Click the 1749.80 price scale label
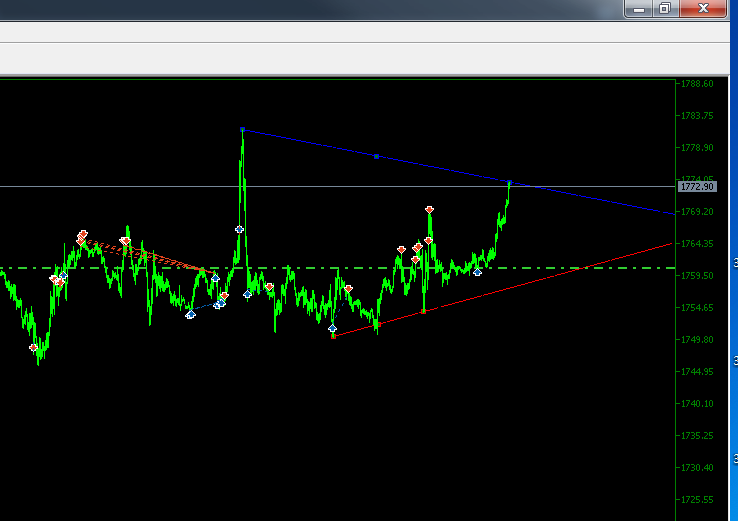Image resolution: width=738 pixels, height=521 pixels. coord(697,340)
